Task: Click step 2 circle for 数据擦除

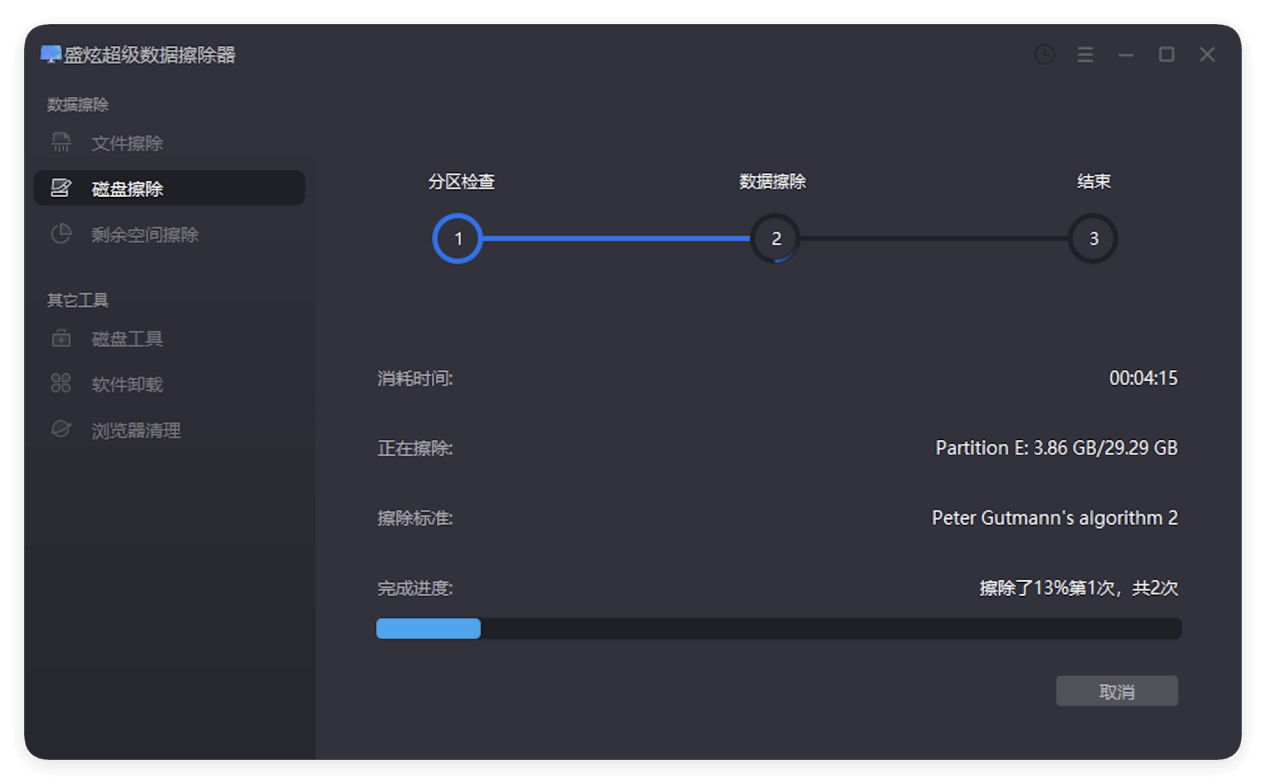Action: pos(776,239)
